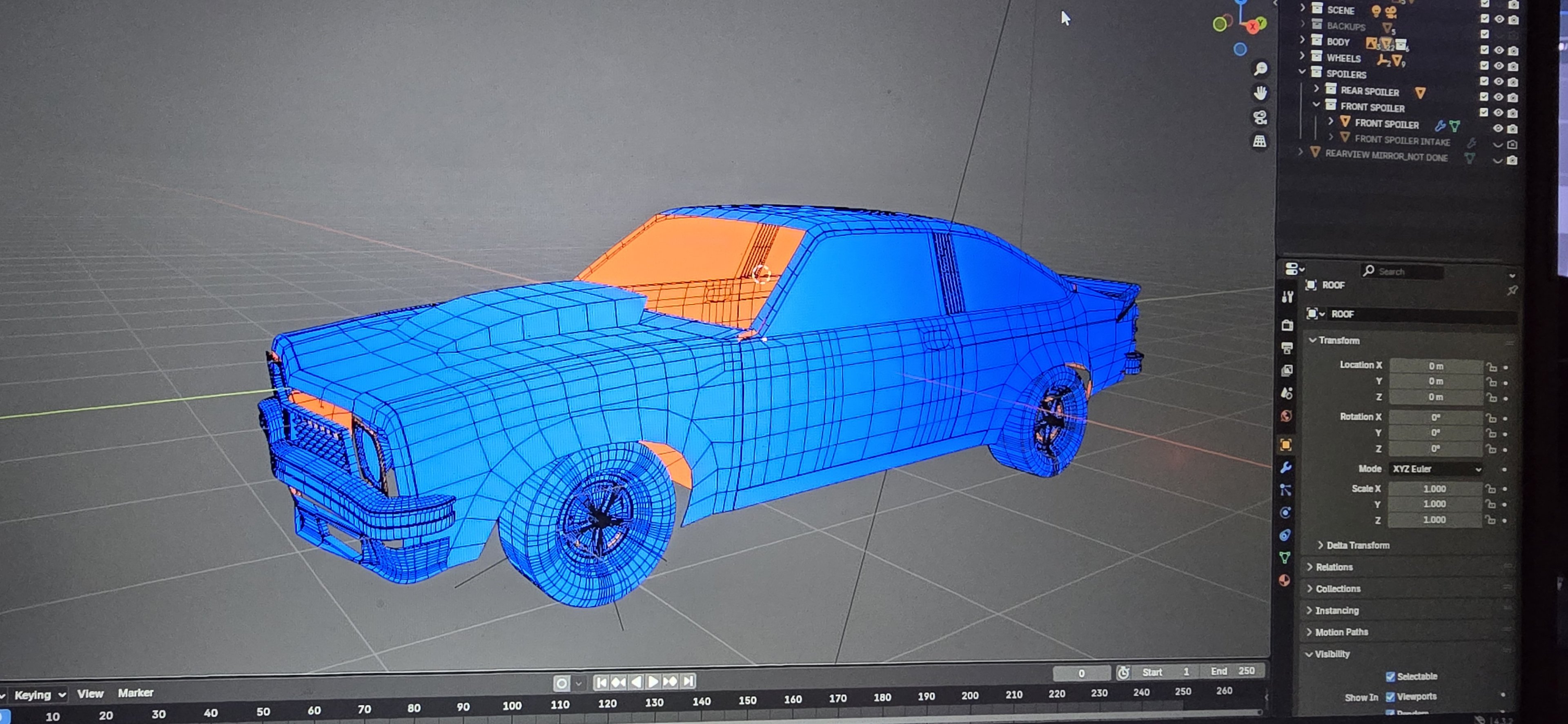Hide the WHEELS collection with eye icon

1499,66
